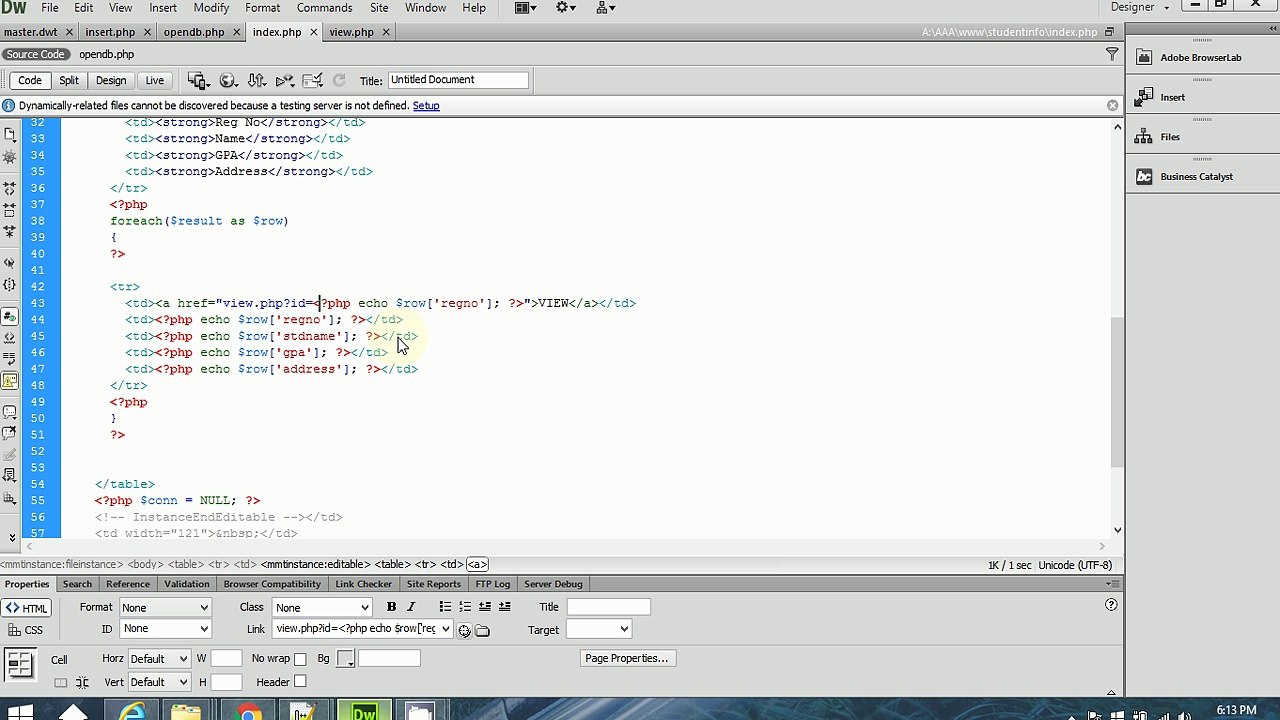Click the Preview in Browser globe icon
The image size is (1280, 720).
click(x=228, y=81)
